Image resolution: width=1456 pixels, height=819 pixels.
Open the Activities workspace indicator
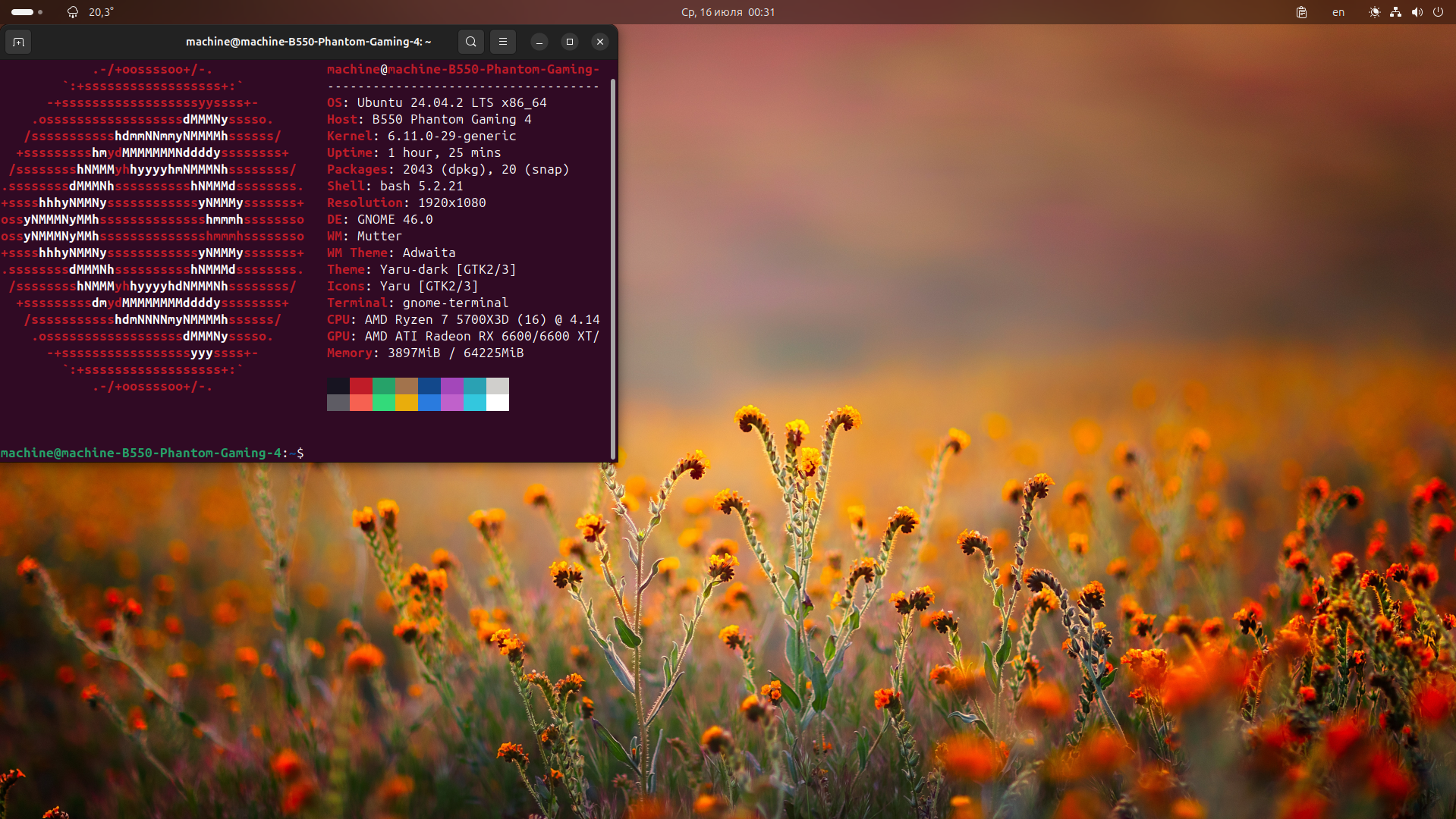(27, 12)
